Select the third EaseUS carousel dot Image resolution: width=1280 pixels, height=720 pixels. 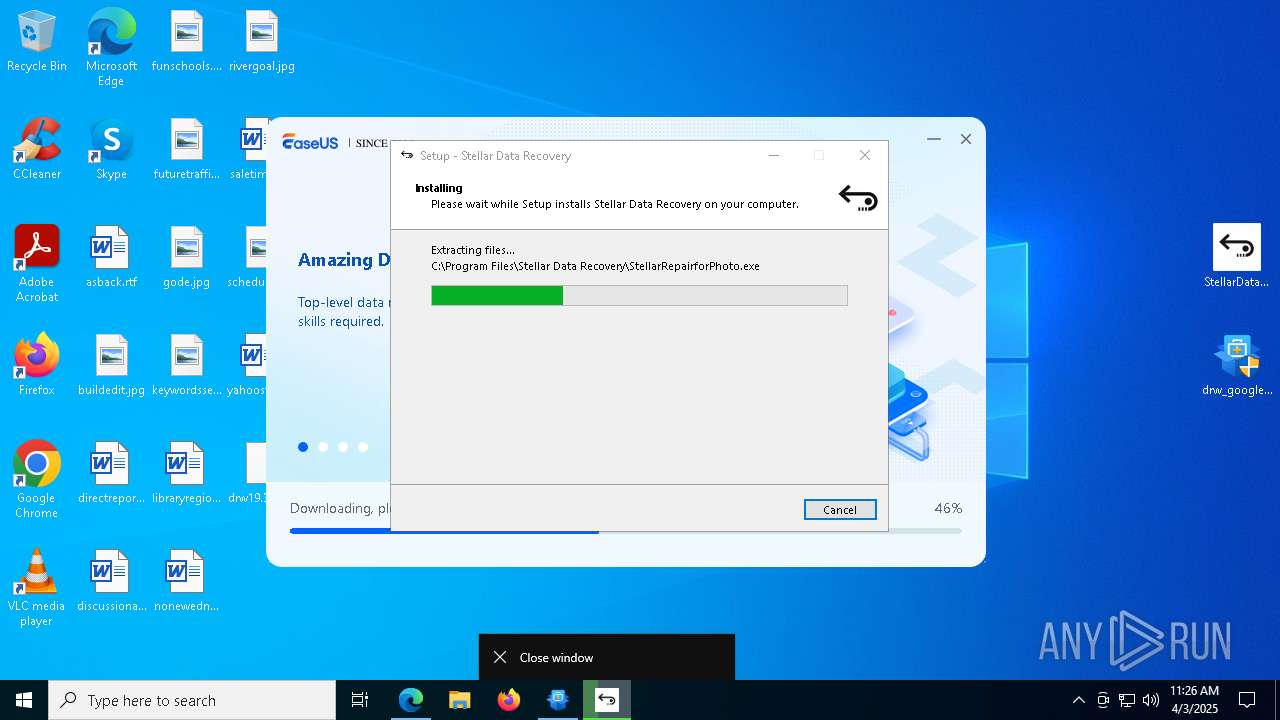coord(343,447)
